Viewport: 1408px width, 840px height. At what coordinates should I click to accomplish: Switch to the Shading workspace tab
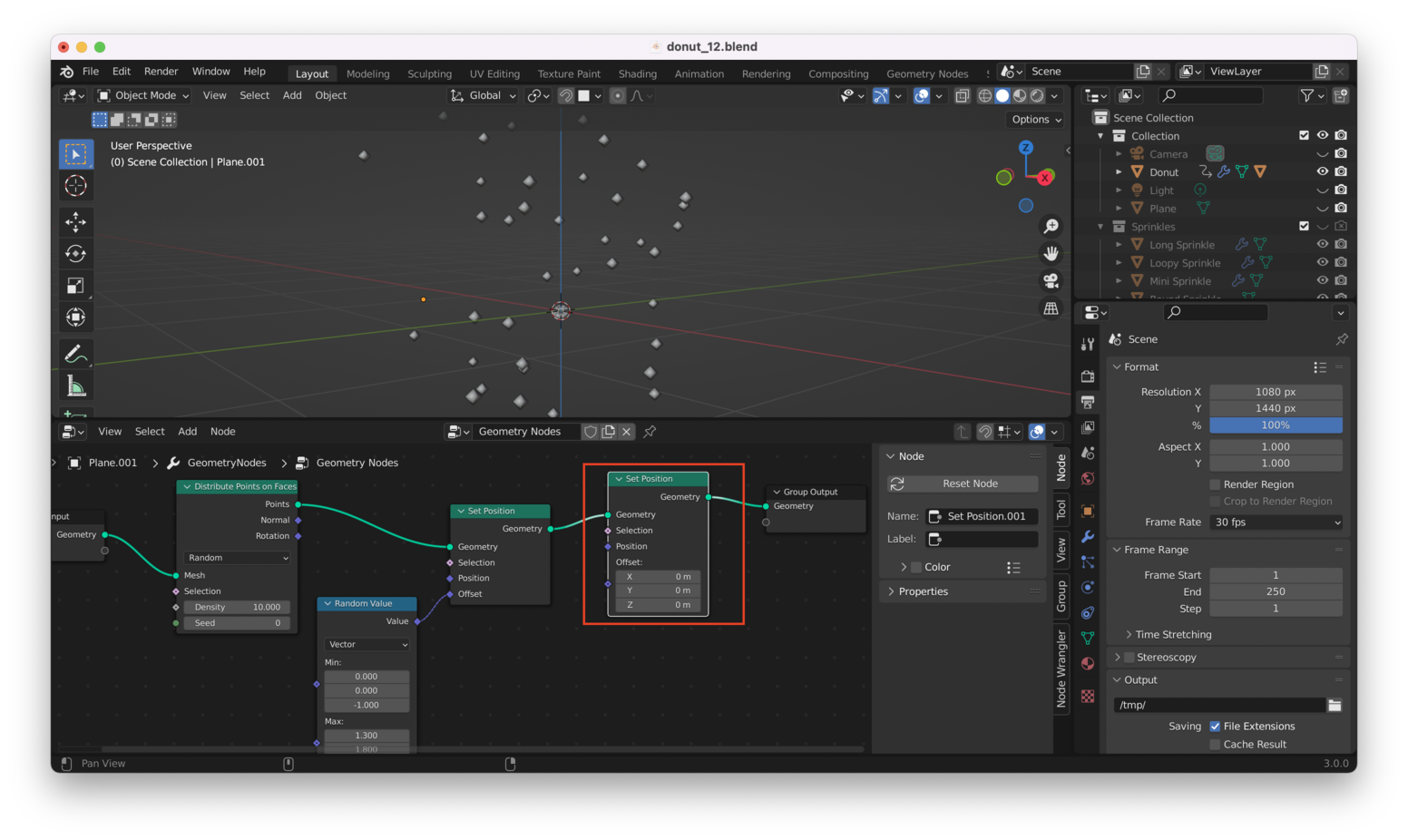click(637, 73)
